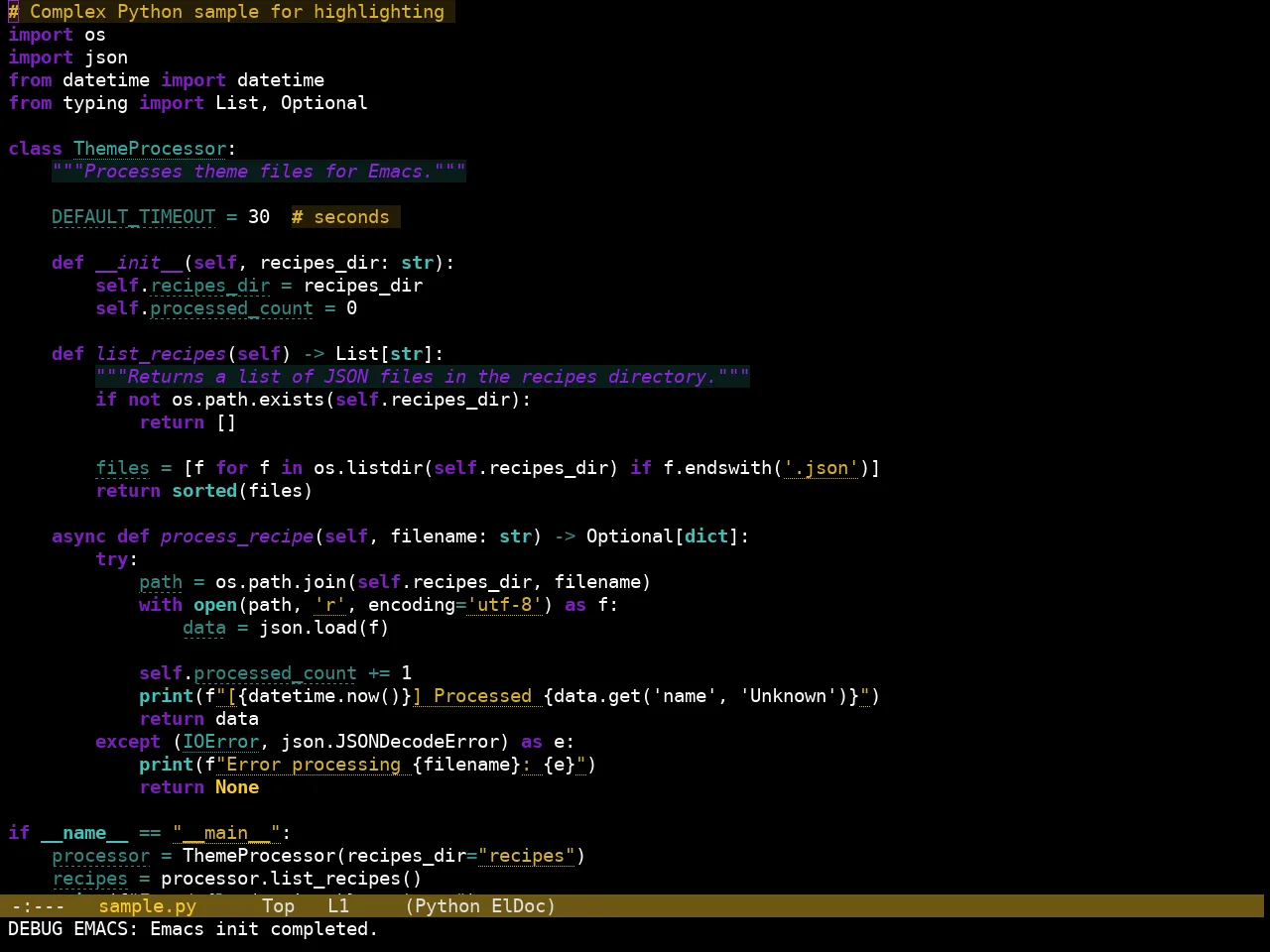This screenshot has height=952, width=1270.
Task: Click IOError in the except clause
Action: click(x=221, y=742)
